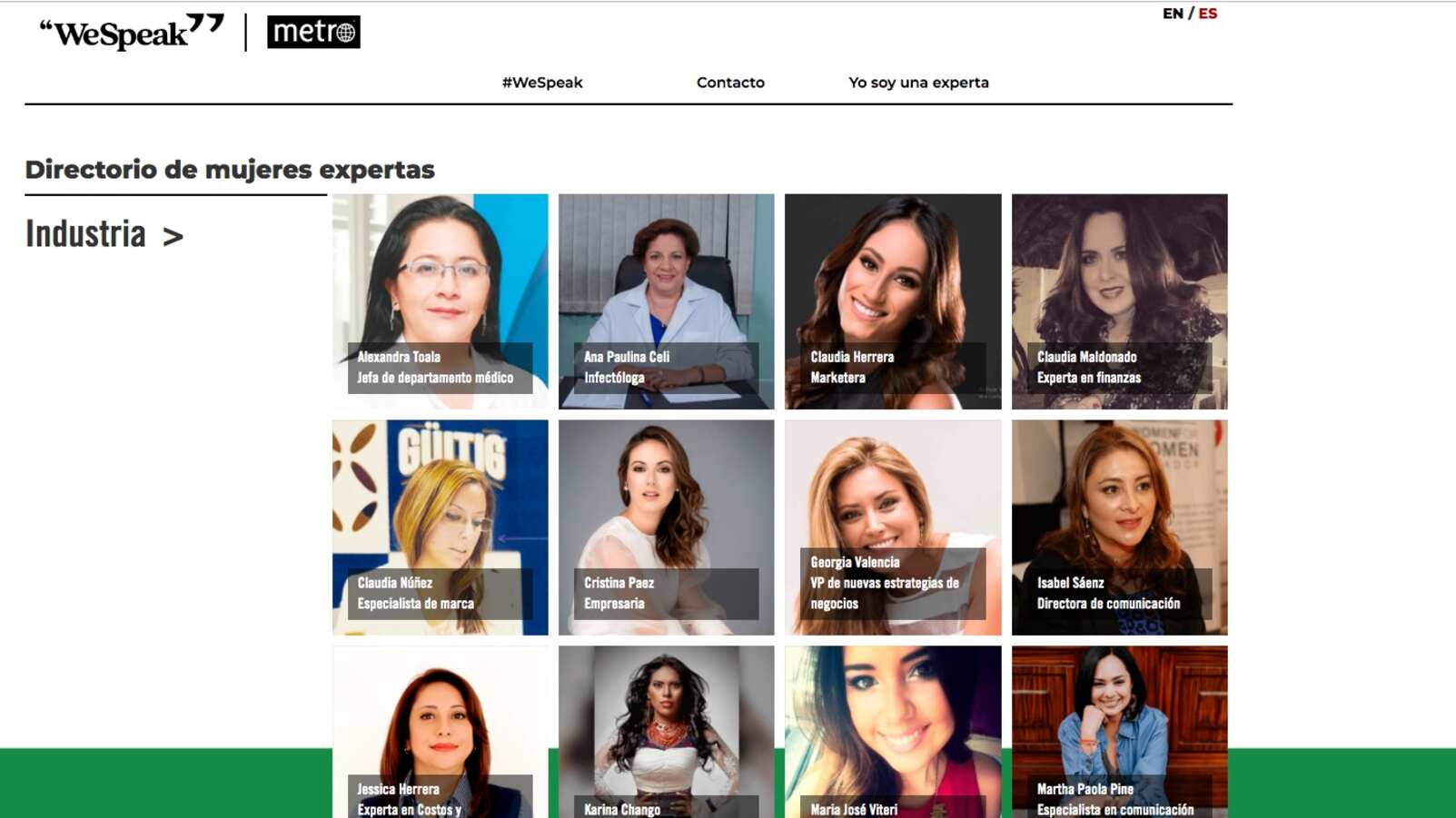Go to Yo soy una experta
This screenshot has height=818, width=1456.
click(x=918, y=83)
